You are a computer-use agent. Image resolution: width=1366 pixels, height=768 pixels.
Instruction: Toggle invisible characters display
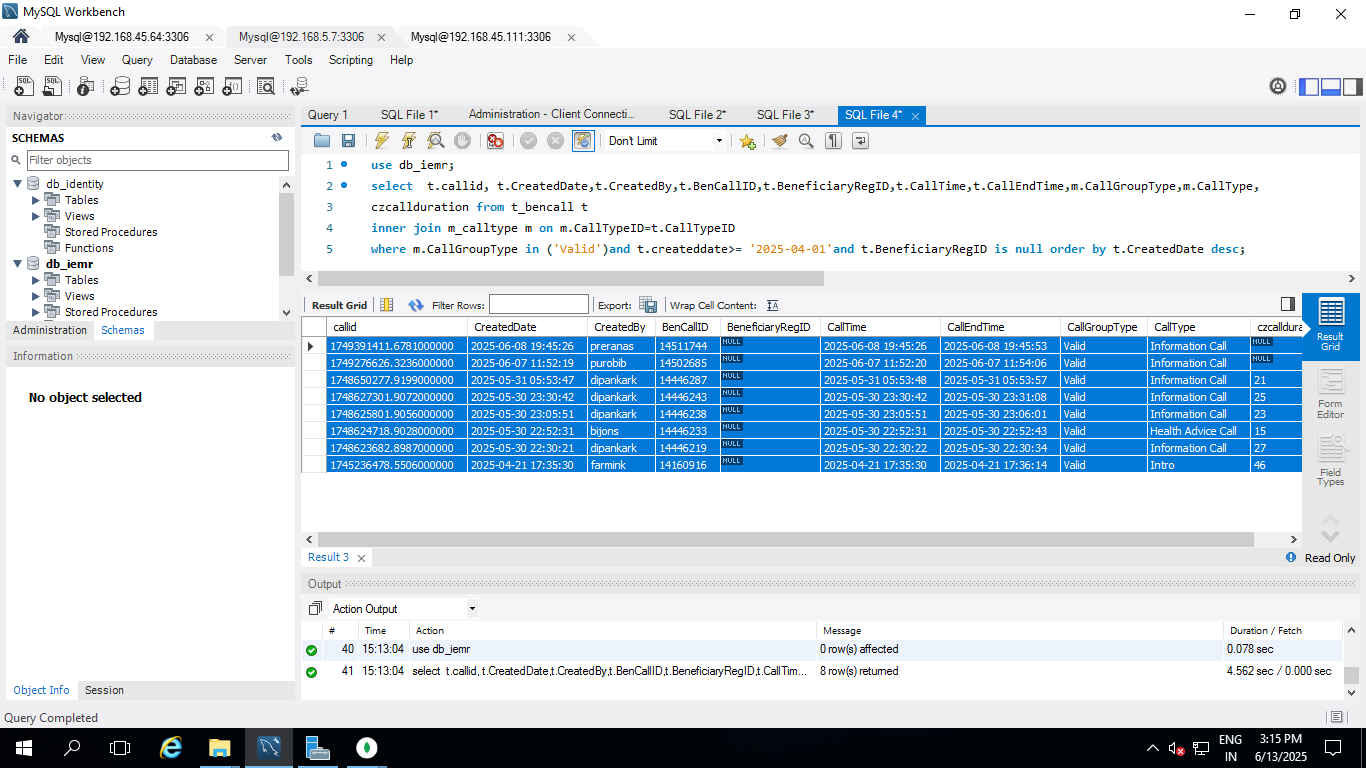833,141
